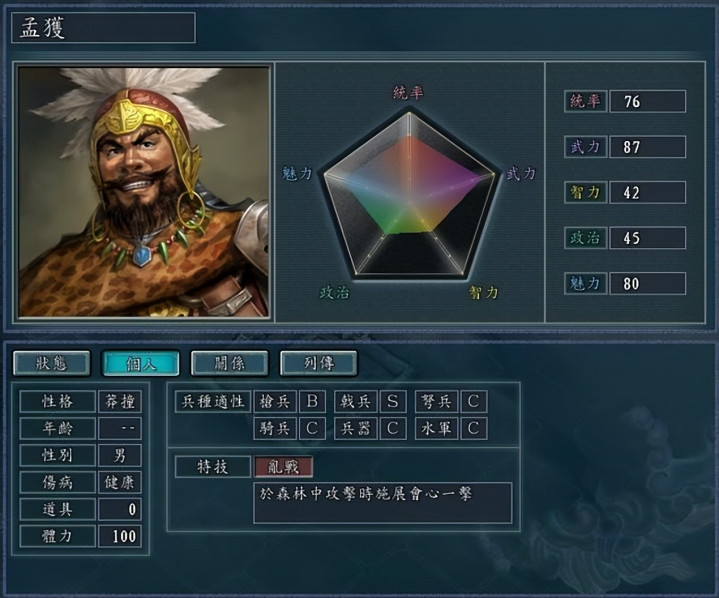
Task: Click the pentagon stat radar chart
Action: point(409,193)
